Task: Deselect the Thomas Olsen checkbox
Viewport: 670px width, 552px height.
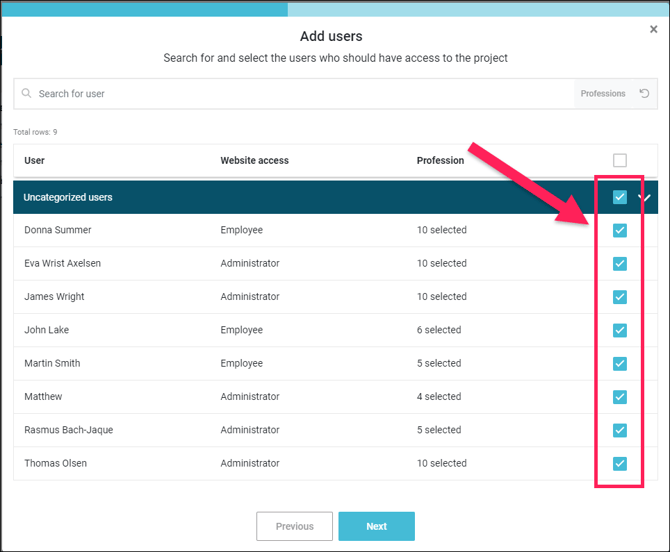Action: (620, 463)
